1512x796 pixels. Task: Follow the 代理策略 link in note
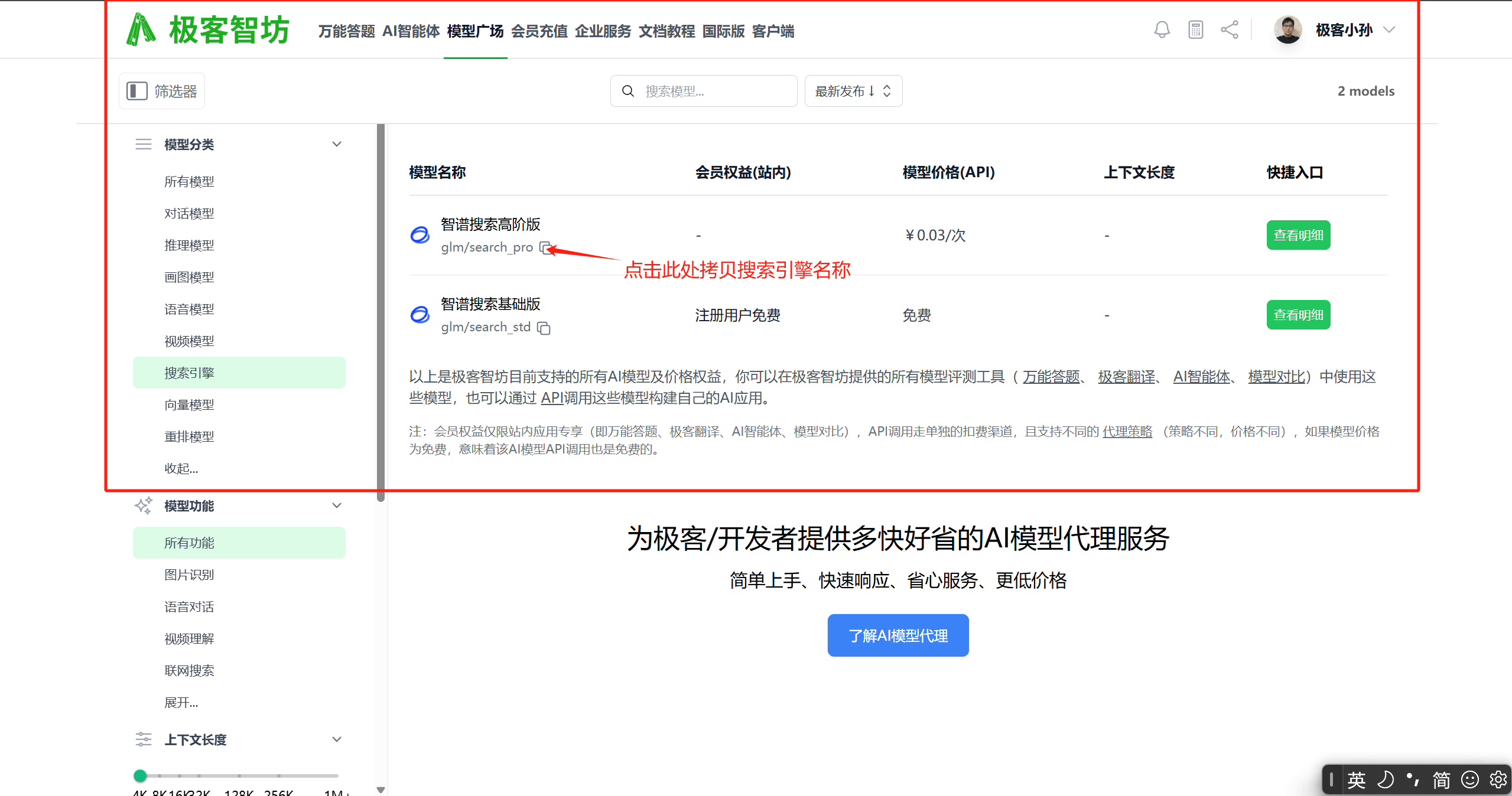point(1127,432)
